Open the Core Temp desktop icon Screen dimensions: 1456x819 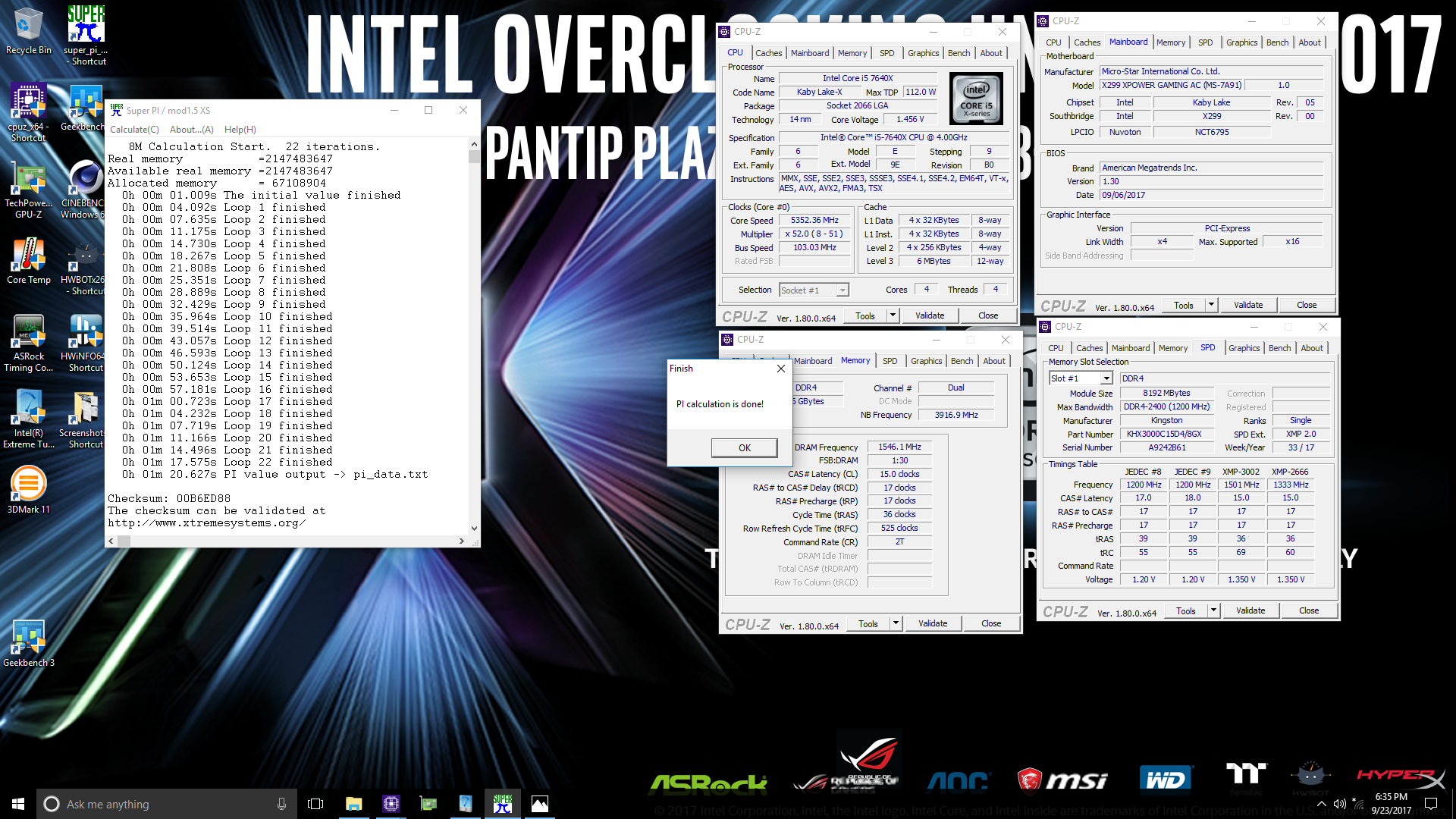[x=28, y=262]
